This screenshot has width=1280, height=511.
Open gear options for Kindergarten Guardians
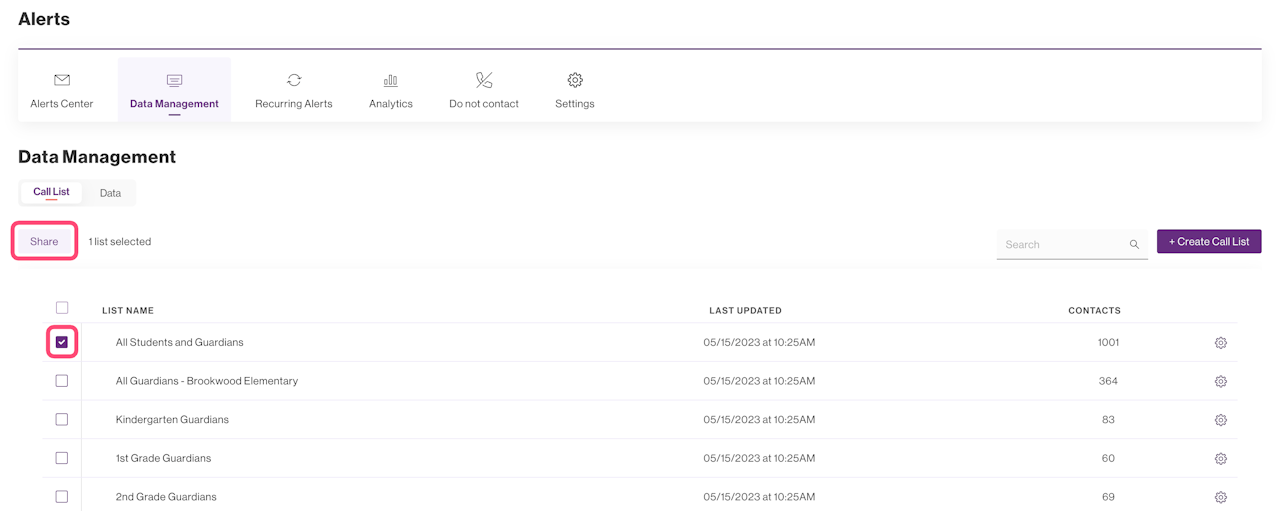[x=1220, y=420]
